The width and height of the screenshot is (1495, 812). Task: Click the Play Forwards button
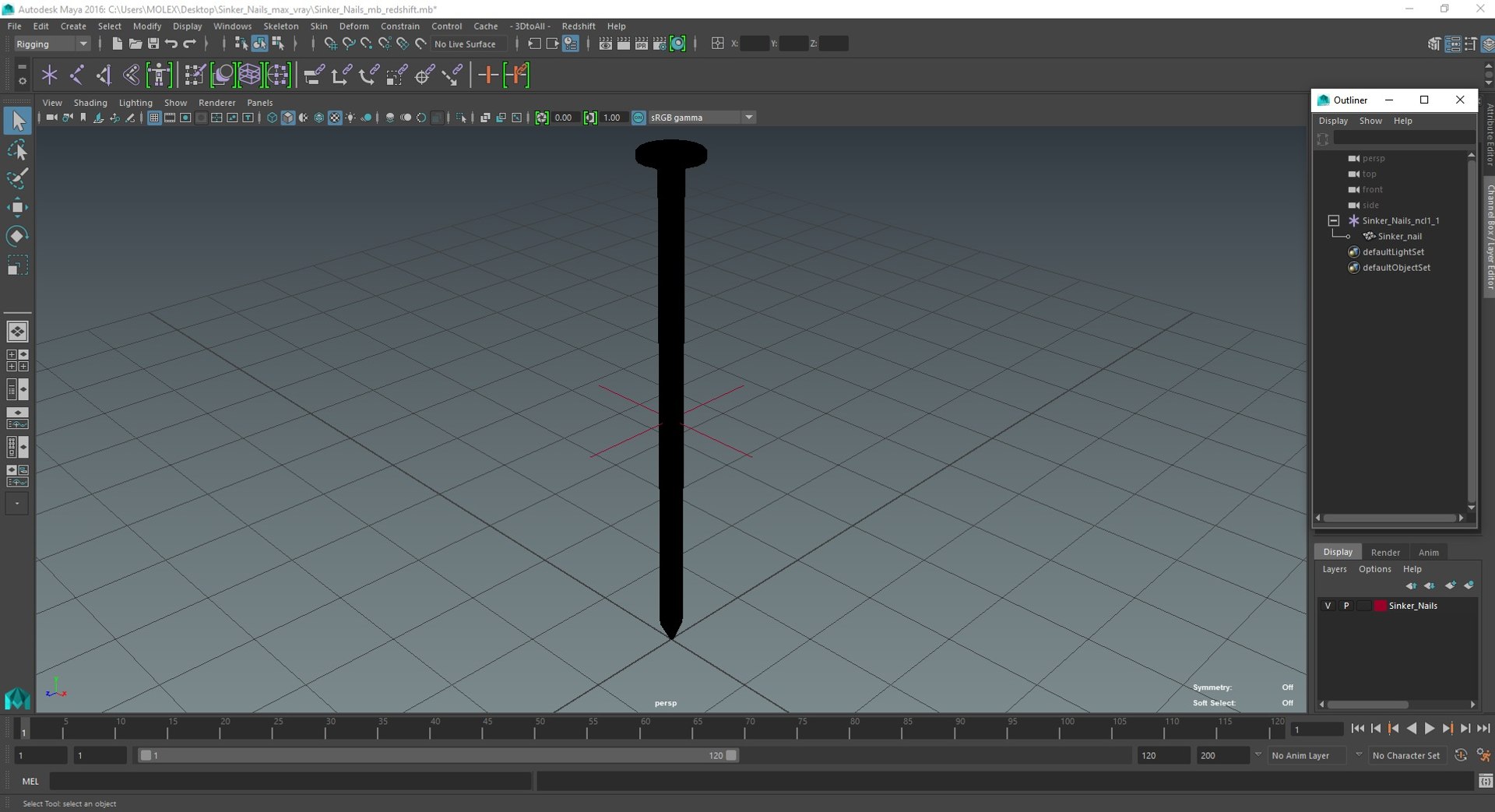[x=1430, y=729]
